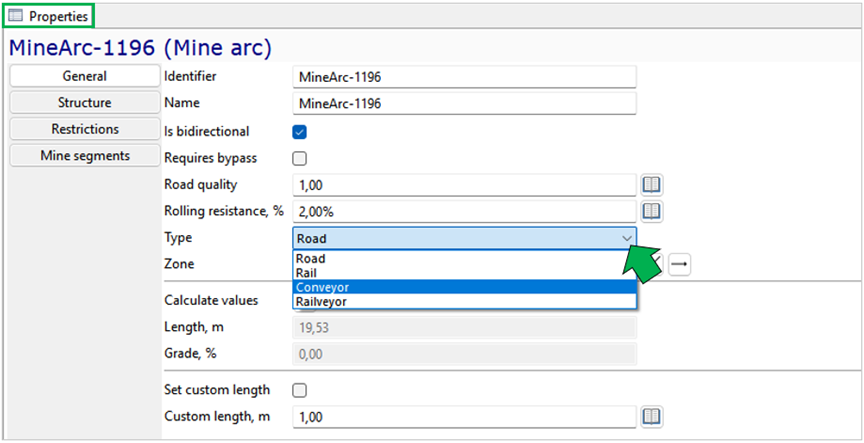
Task: Click the Grade, % value 0,00
Action: tap(464, 354)
